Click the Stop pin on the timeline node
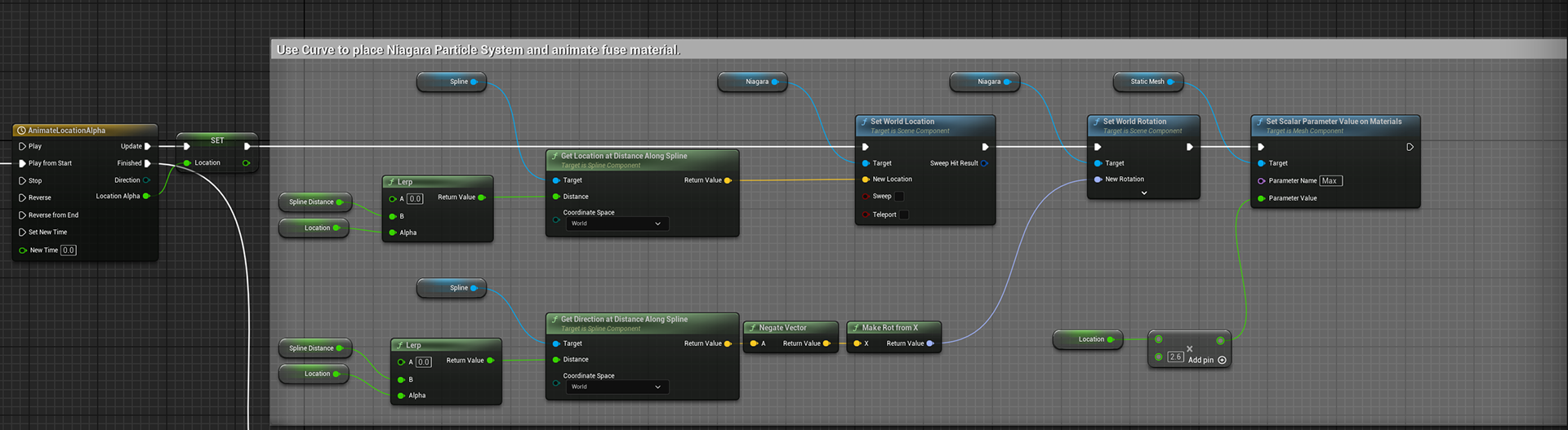 (x=23, y=180)
